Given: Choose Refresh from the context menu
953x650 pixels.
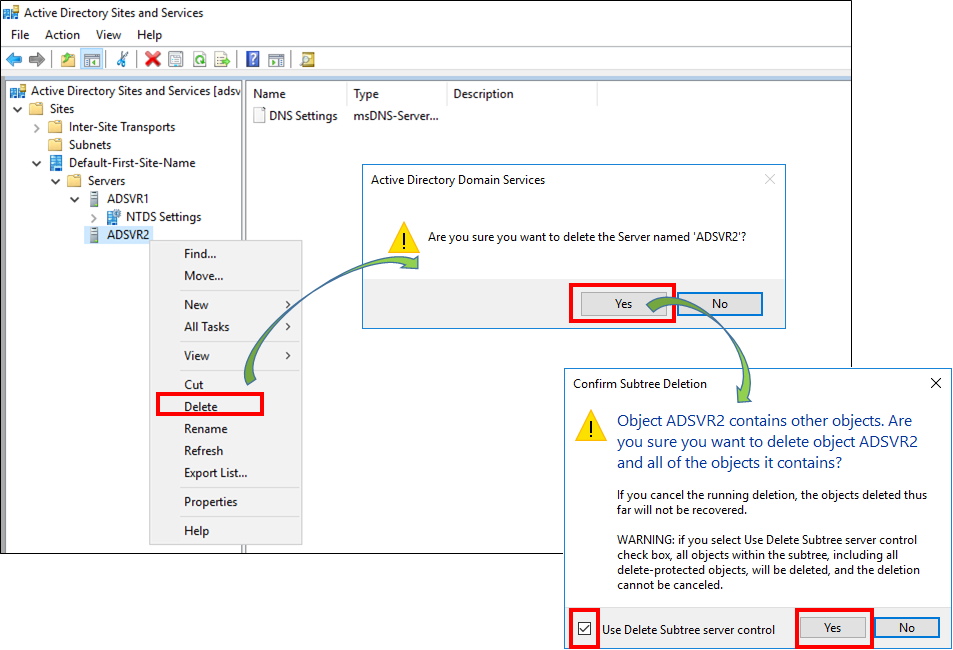Looking at the screenshot, I should 225,451.
